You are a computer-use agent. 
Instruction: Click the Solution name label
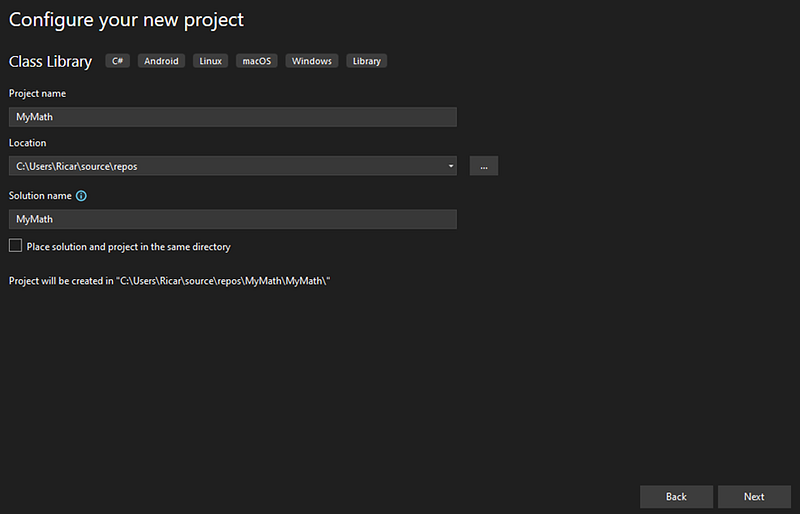coord(40,196)
